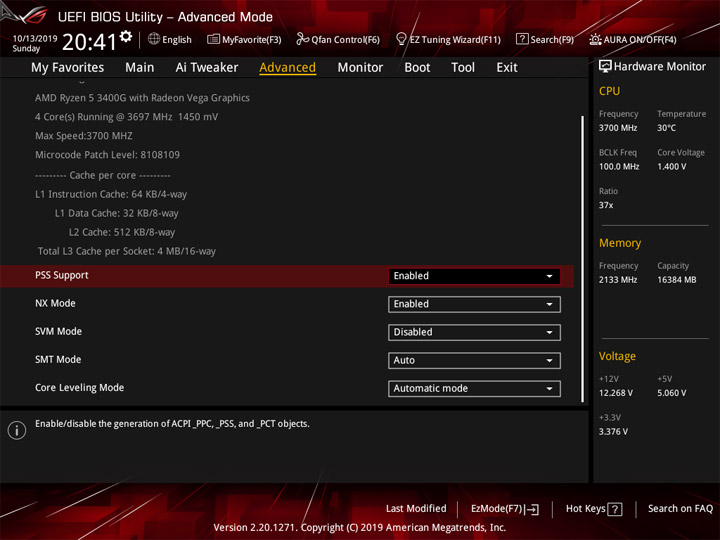Click Total L3 Cache per Socket line
Viewport: 720px width, 540px height.
tap(127, 251)
